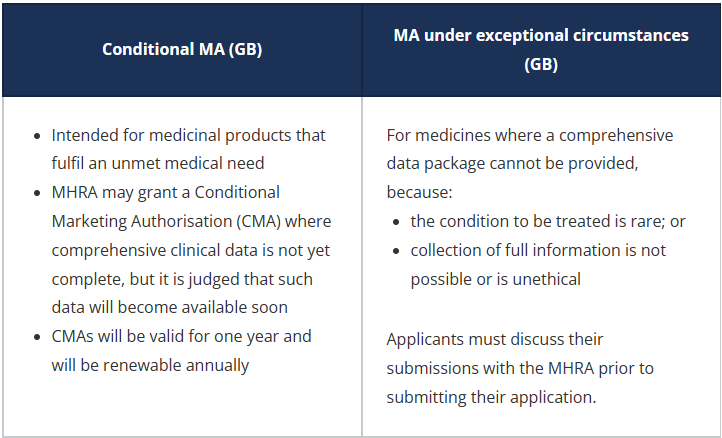722x438 pixels.
Task: Click the text "fulfil an unmet medical need"
Action: pyautogui.click(x=159, y=163)
